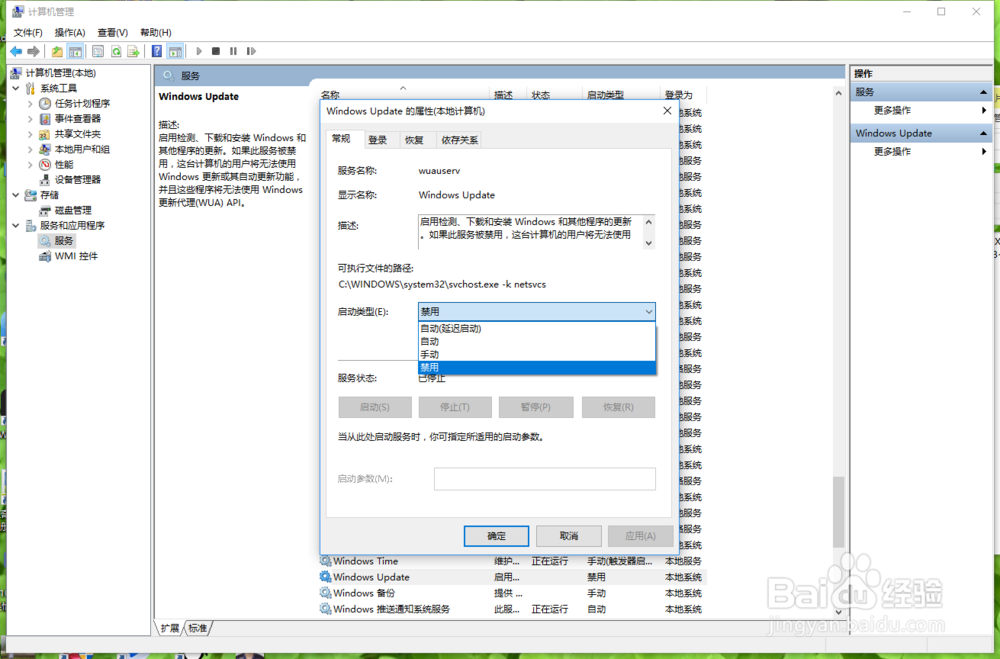
Task: Open 本地用户和组 in the tree
Action: [82, 149]
